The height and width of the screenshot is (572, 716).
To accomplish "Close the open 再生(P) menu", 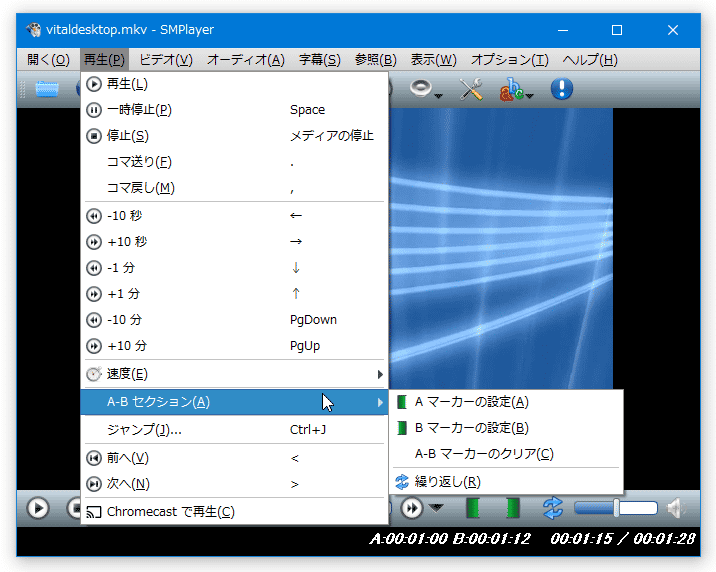I will [104, 60].
